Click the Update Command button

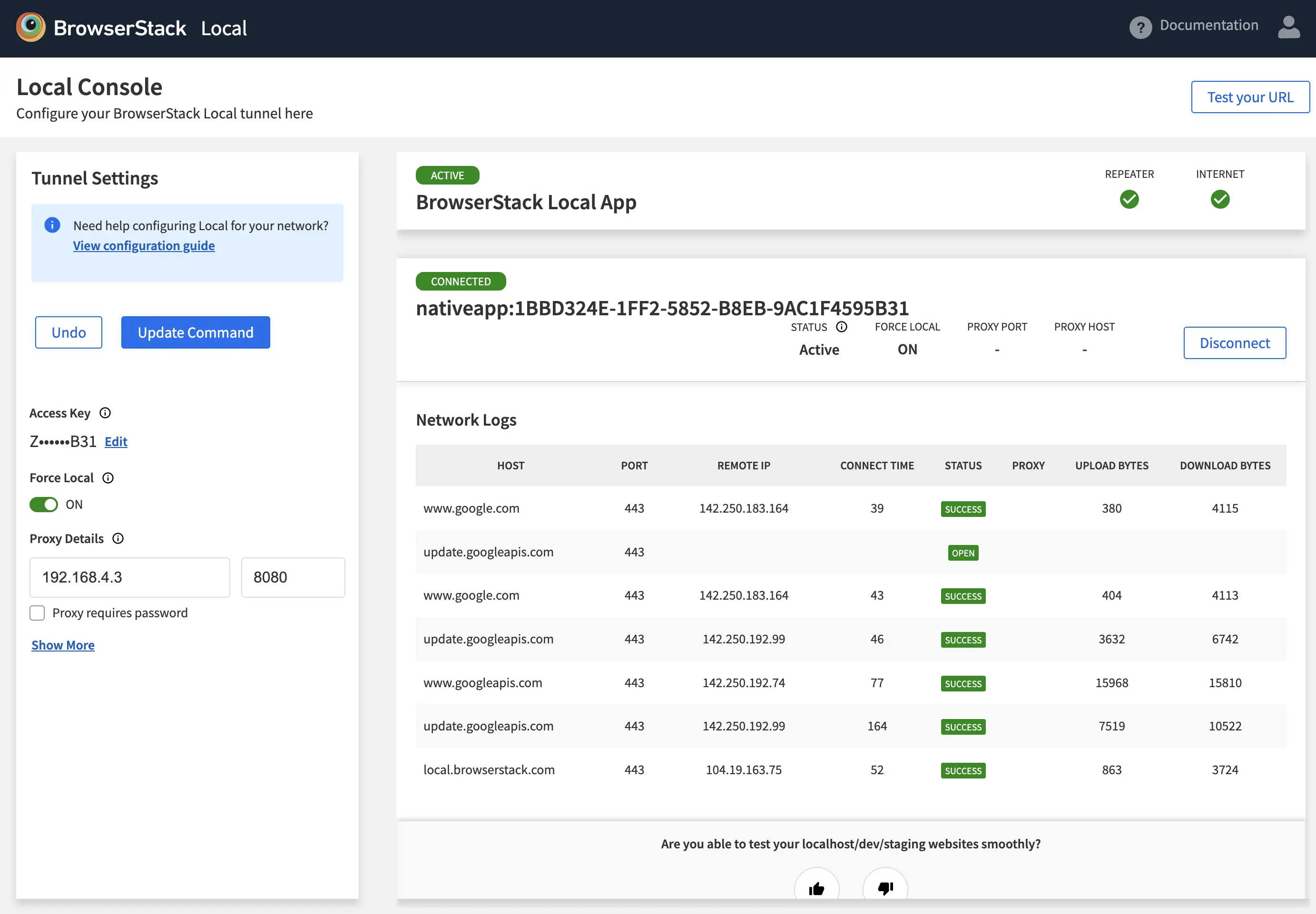196,332
